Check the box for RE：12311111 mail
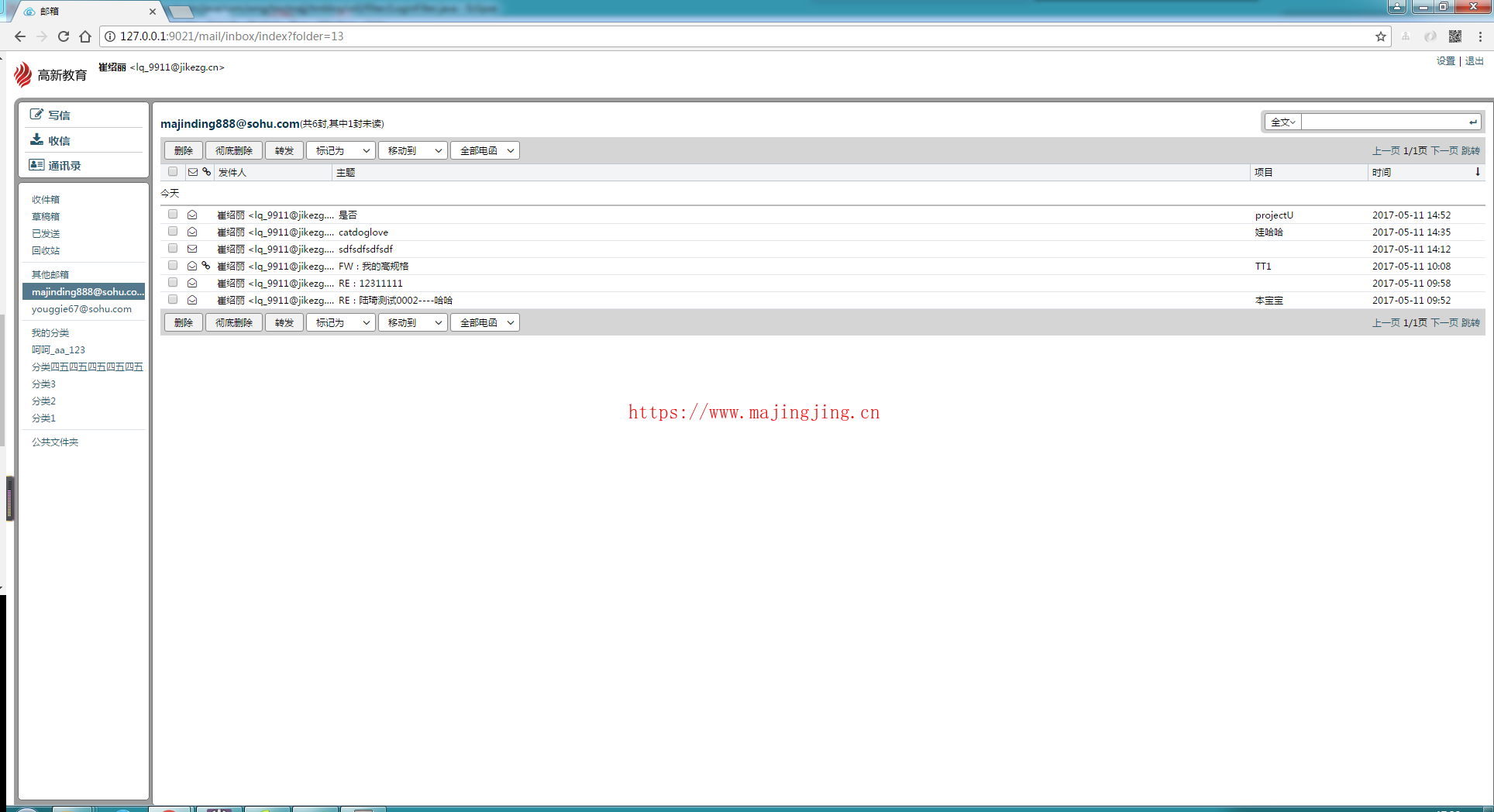1494x812 pixels. (173, 283)
